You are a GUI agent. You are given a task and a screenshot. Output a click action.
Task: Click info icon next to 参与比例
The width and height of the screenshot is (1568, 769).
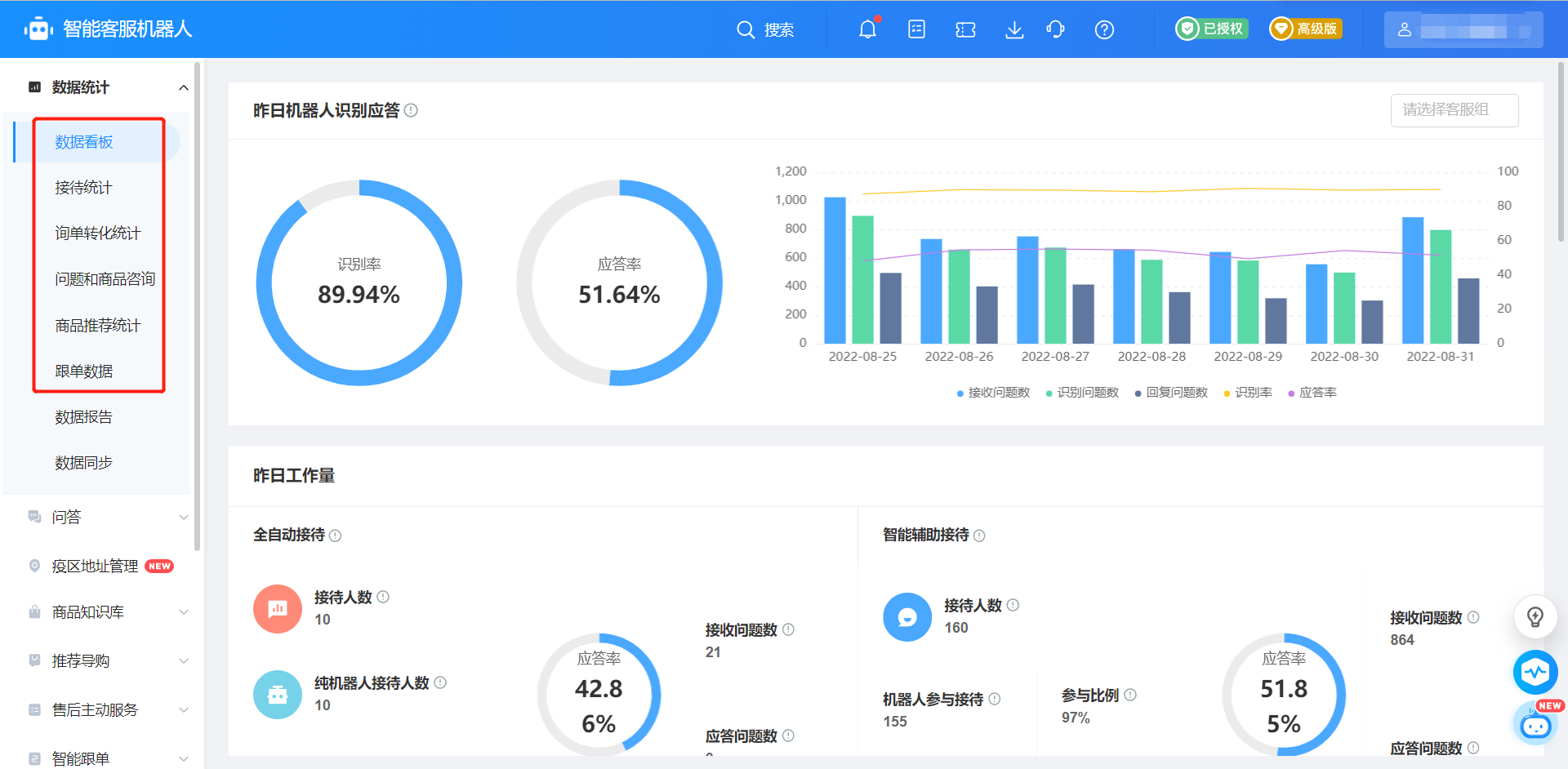coord(1130,695)
